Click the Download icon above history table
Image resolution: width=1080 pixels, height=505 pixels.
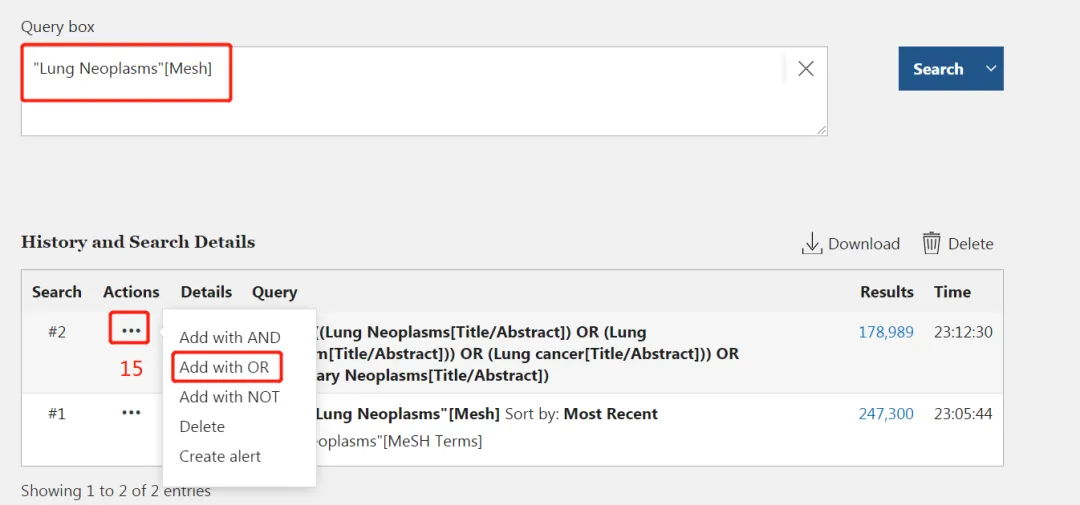click(813, 243)
